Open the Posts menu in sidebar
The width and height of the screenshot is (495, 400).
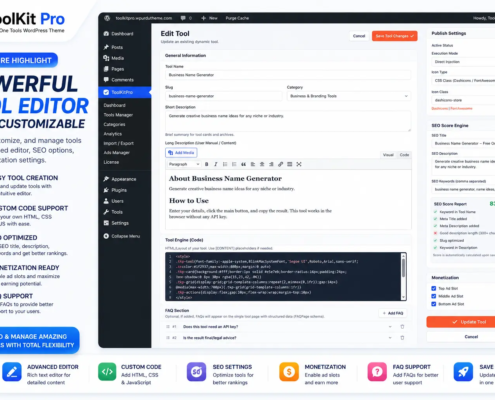click(x=113, y=47)
